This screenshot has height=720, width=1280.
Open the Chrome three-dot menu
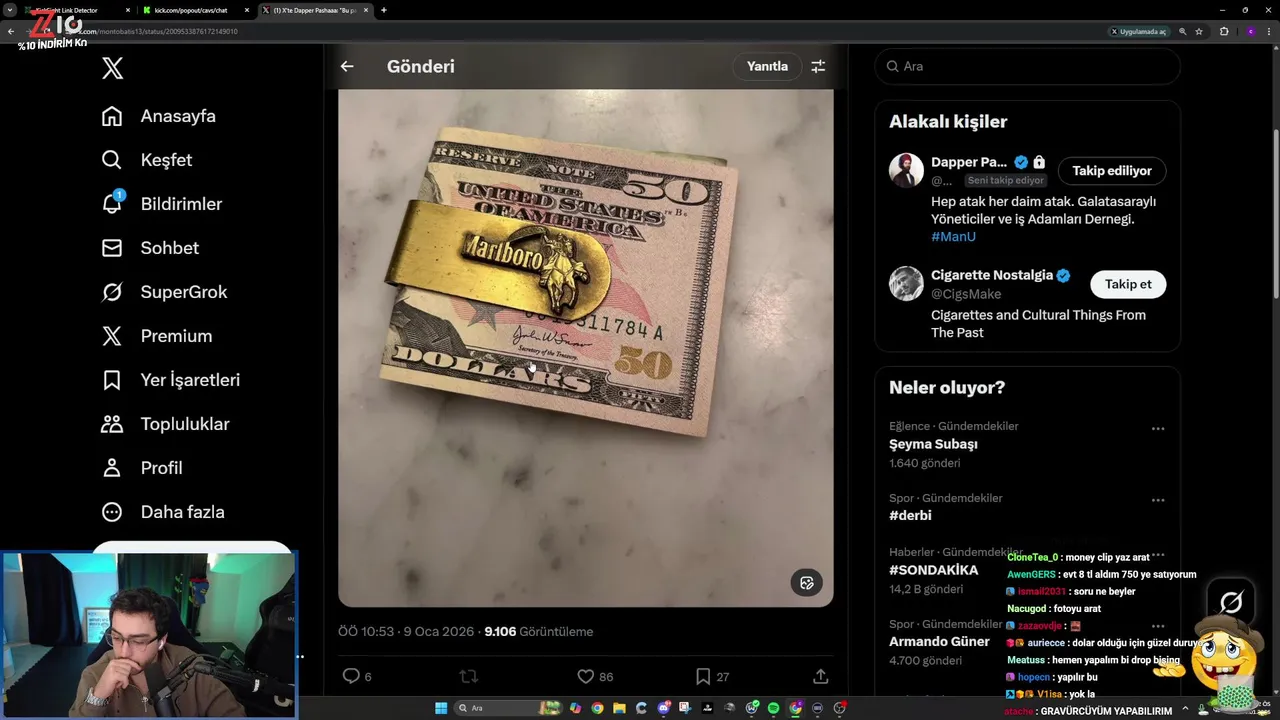pos(1270,31)
